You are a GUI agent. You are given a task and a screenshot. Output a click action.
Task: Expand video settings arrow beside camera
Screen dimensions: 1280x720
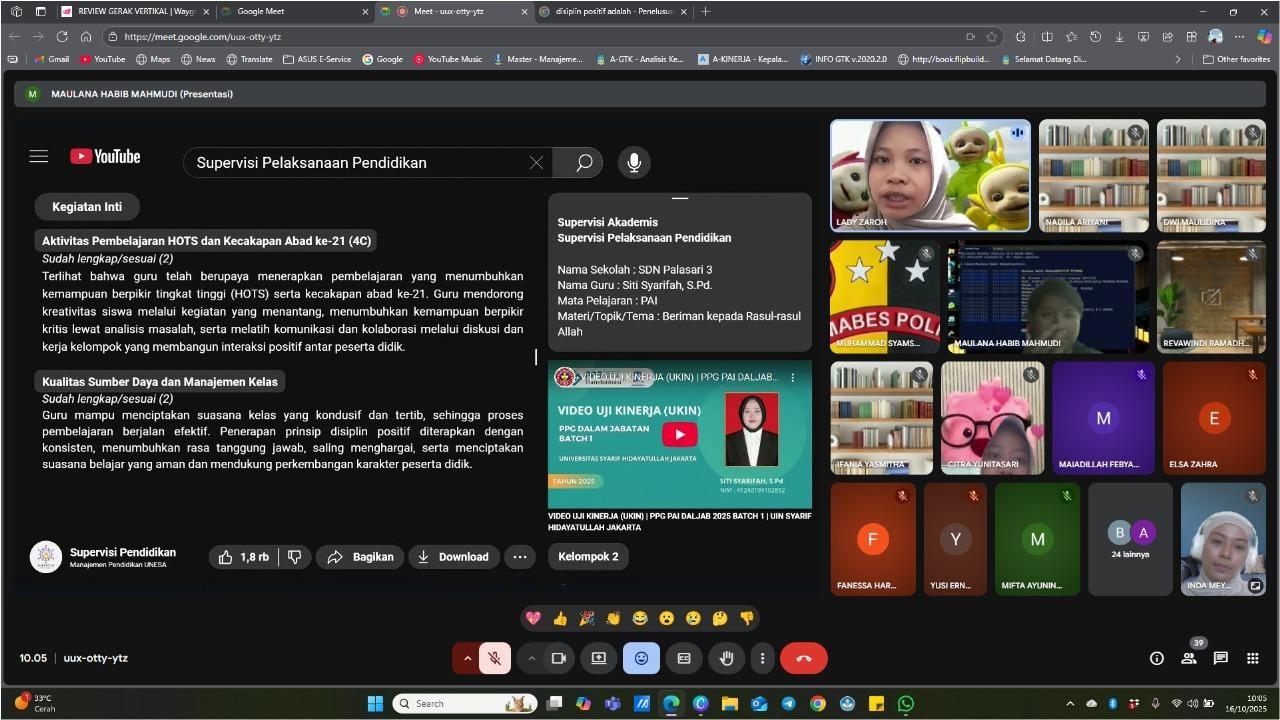531,658
